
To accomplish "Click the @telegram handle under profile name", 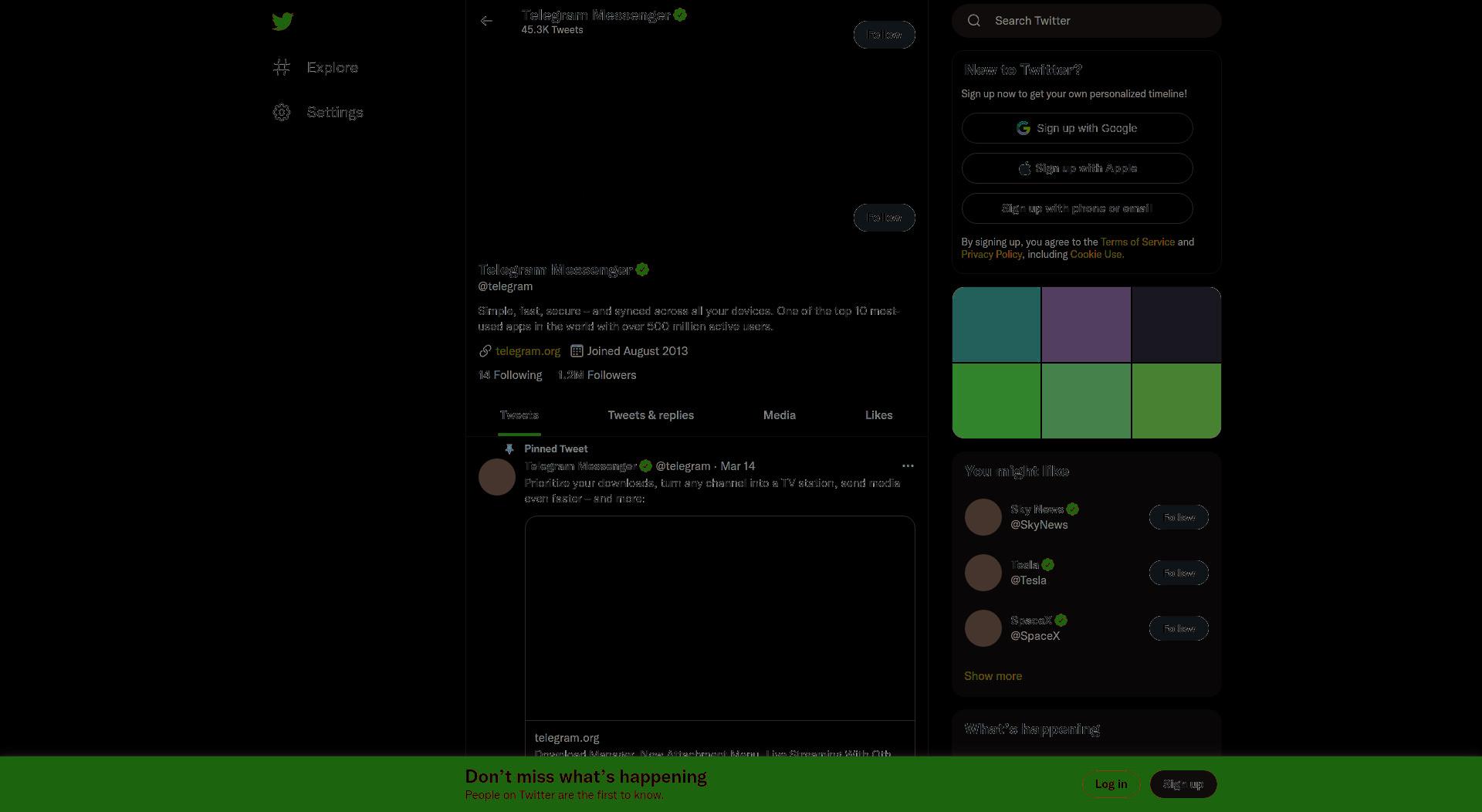I will click(x=505, y=286).
